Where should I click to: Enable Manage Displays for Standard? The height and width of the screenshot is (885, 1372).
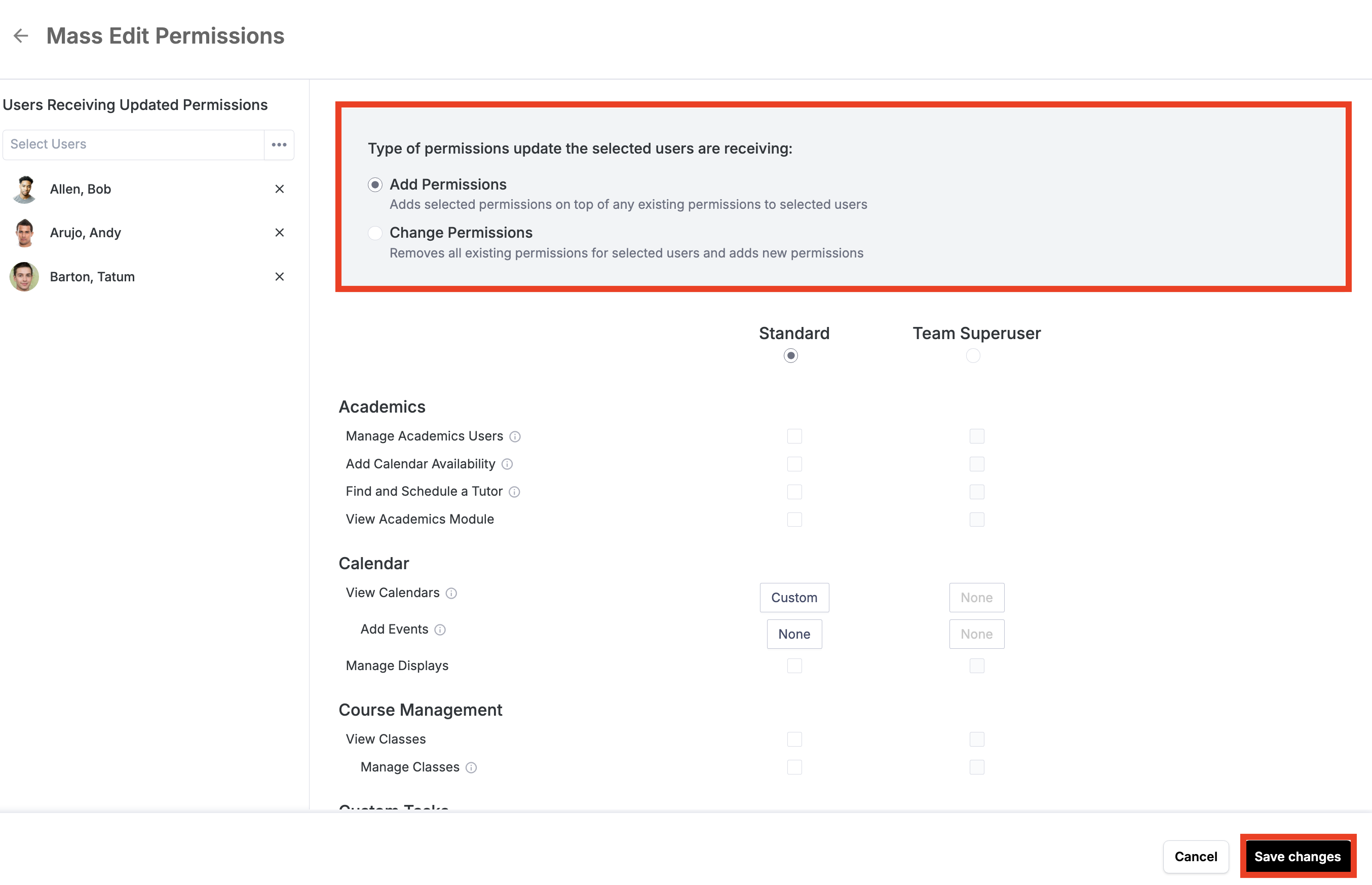[794, 666]
